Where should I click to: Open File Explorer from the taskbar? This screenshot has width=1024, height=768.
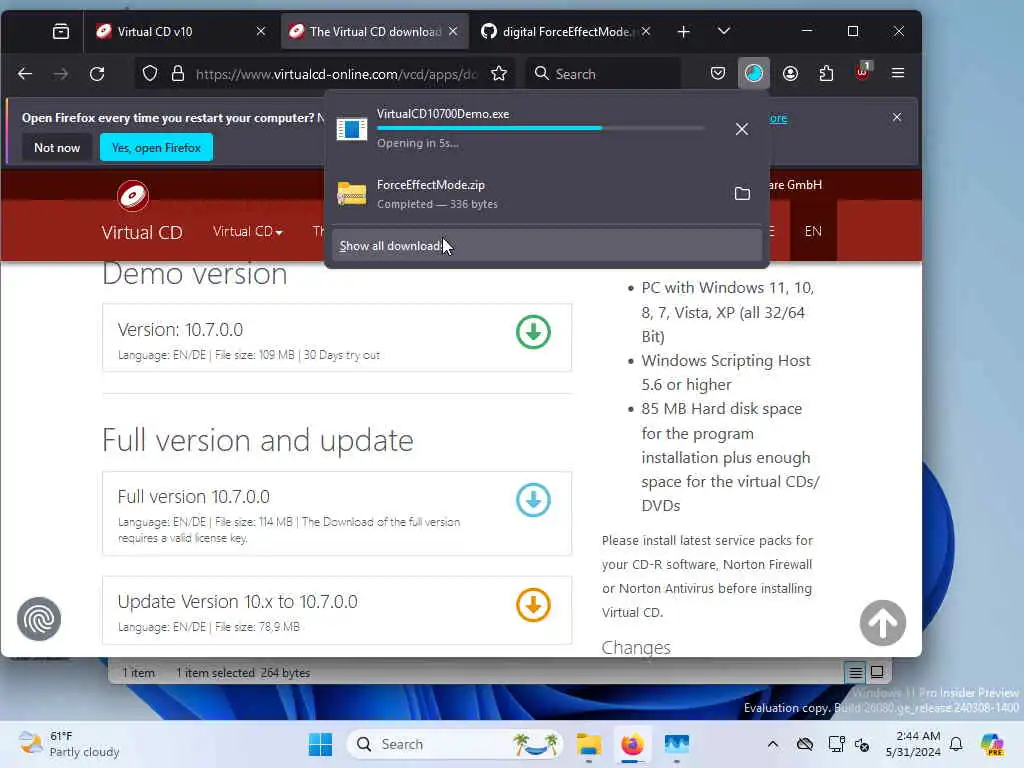pos(588,744)
